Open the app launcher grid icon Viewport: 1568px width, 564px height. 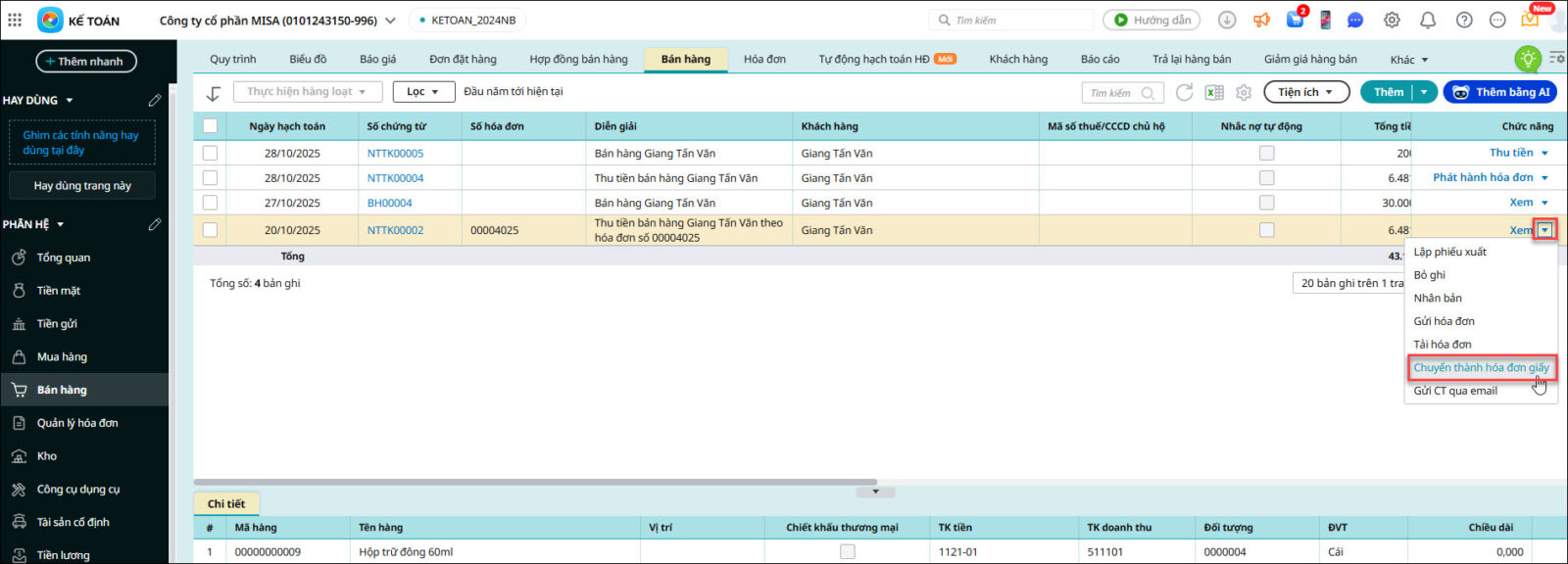pos(15,20)
